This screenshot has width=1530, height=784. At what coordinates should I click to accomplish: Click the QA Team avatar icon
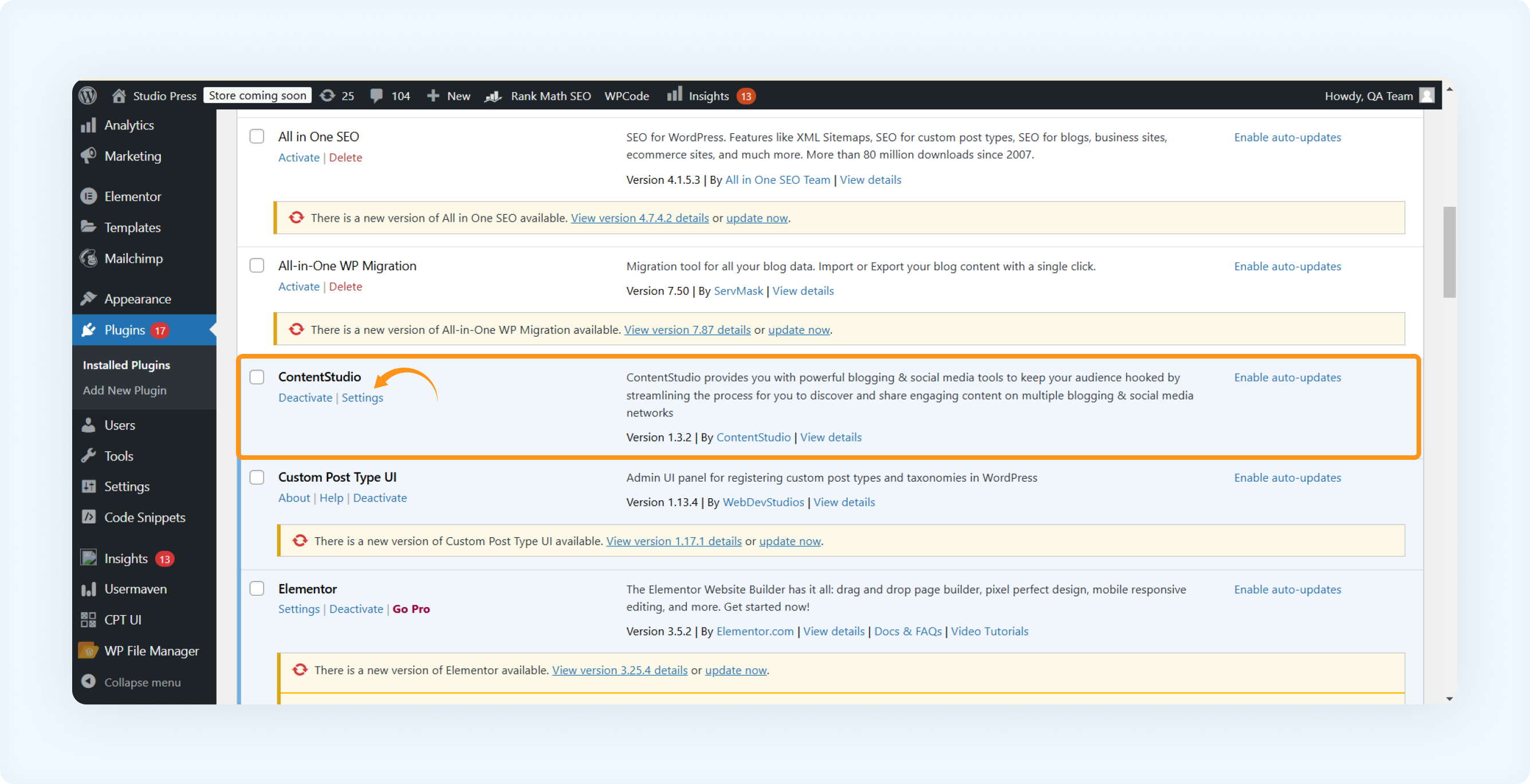point(1427,96)
